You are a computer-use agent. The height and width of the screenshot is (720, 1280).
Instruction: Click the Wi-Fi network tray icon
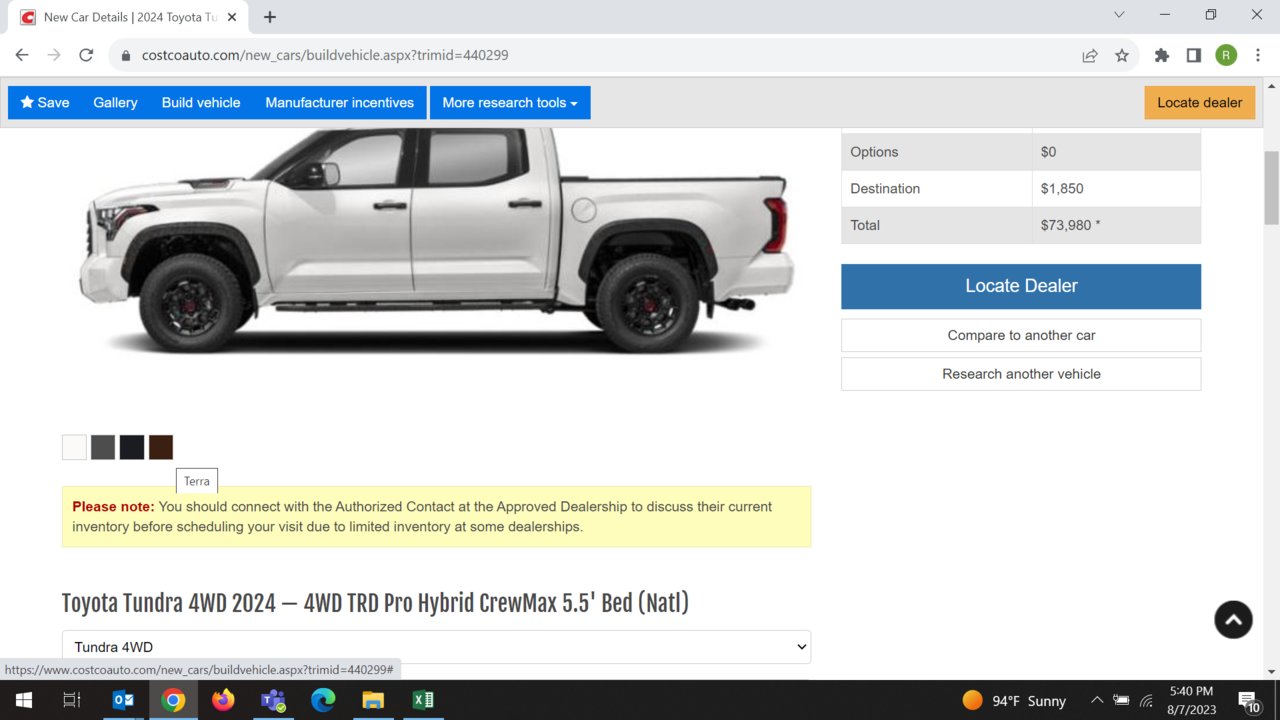pyautogui.click(x=1147, y=700)
